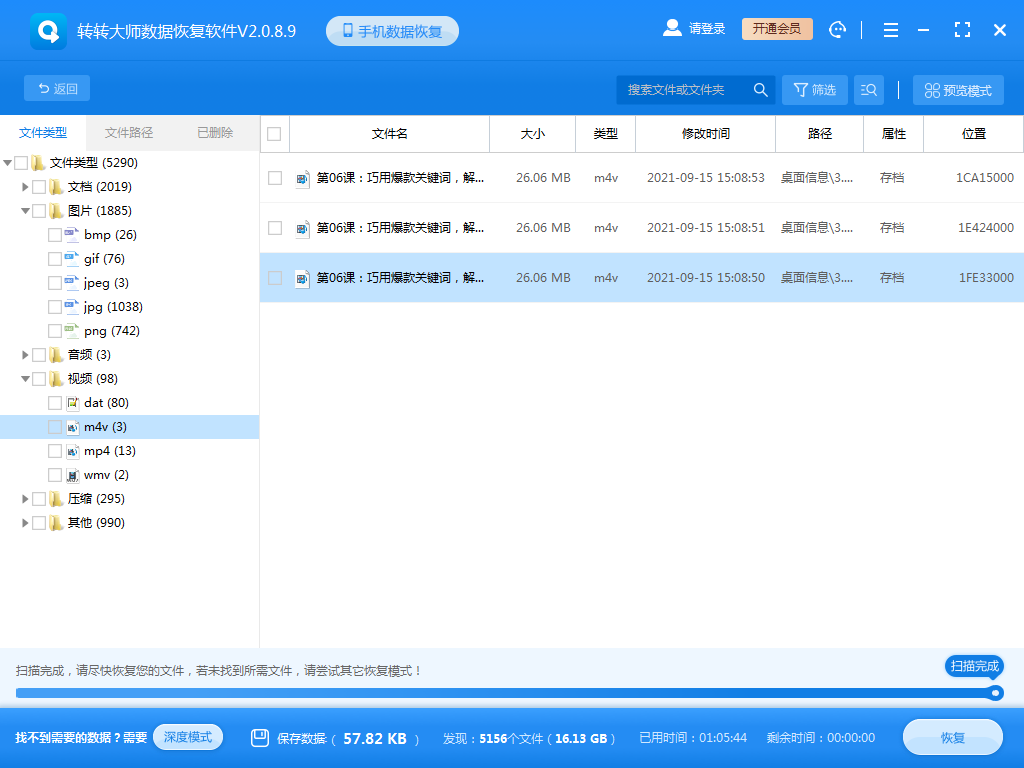Image resolution: width=1024 pixels, height=768 pixels.
Task: Click the 返回 back button
Action: 56,88
